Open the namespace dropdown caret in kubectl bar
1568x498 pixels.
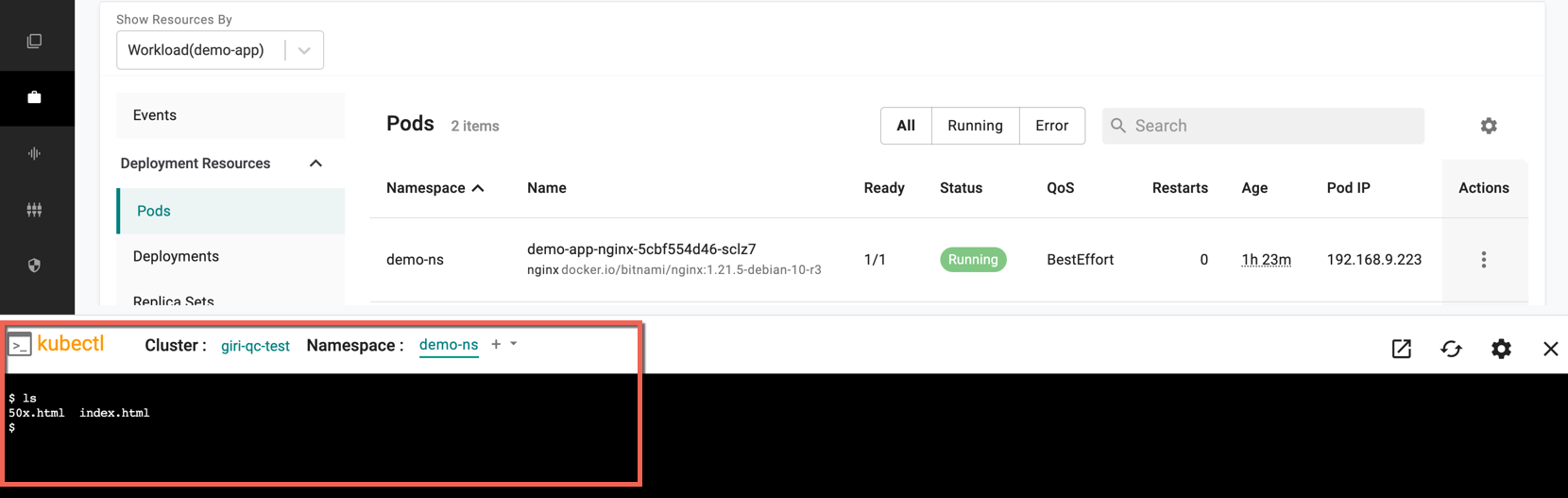click(514, 344)
